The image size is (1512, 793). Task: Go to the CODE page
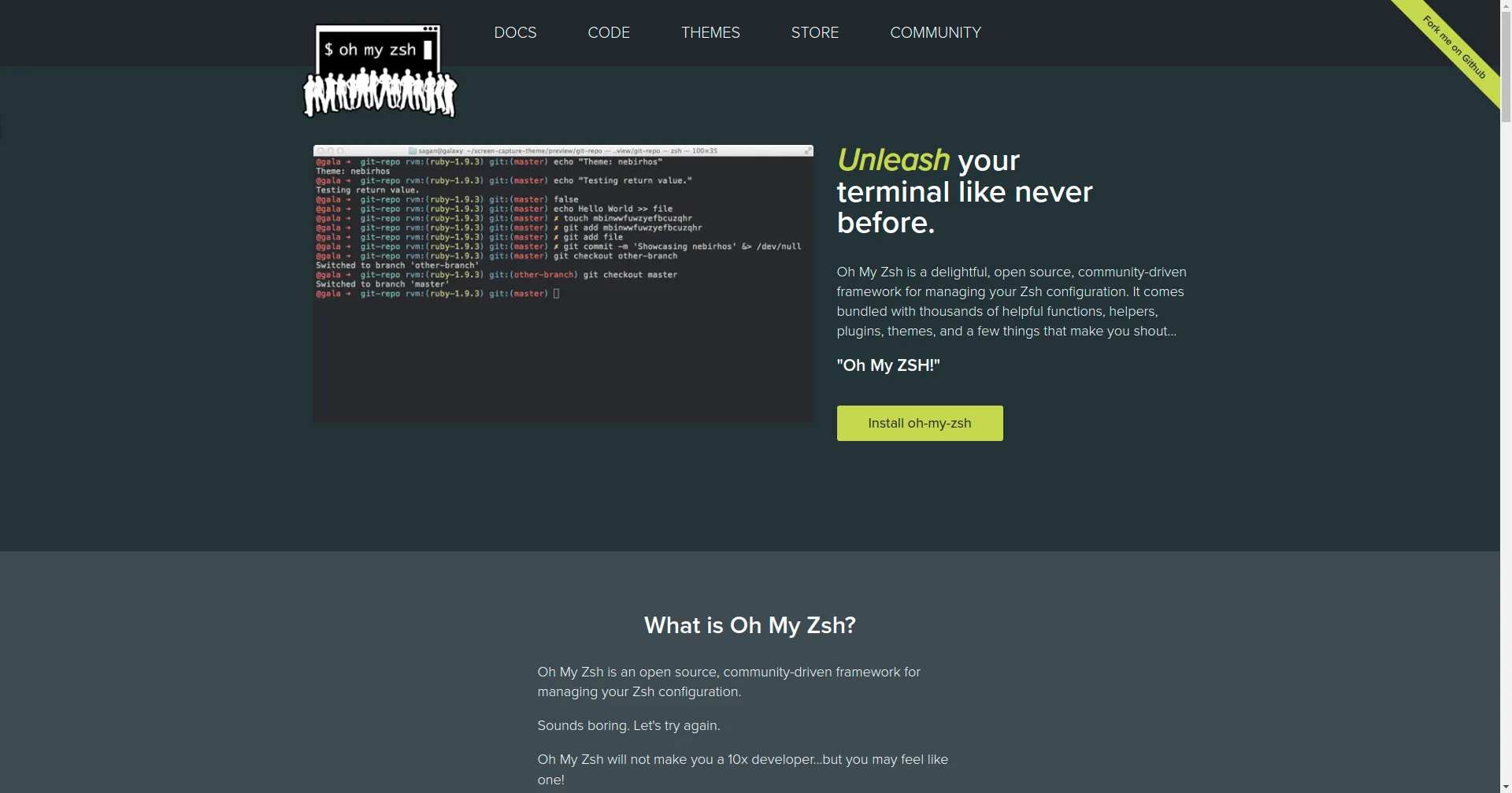click(608, 32)
